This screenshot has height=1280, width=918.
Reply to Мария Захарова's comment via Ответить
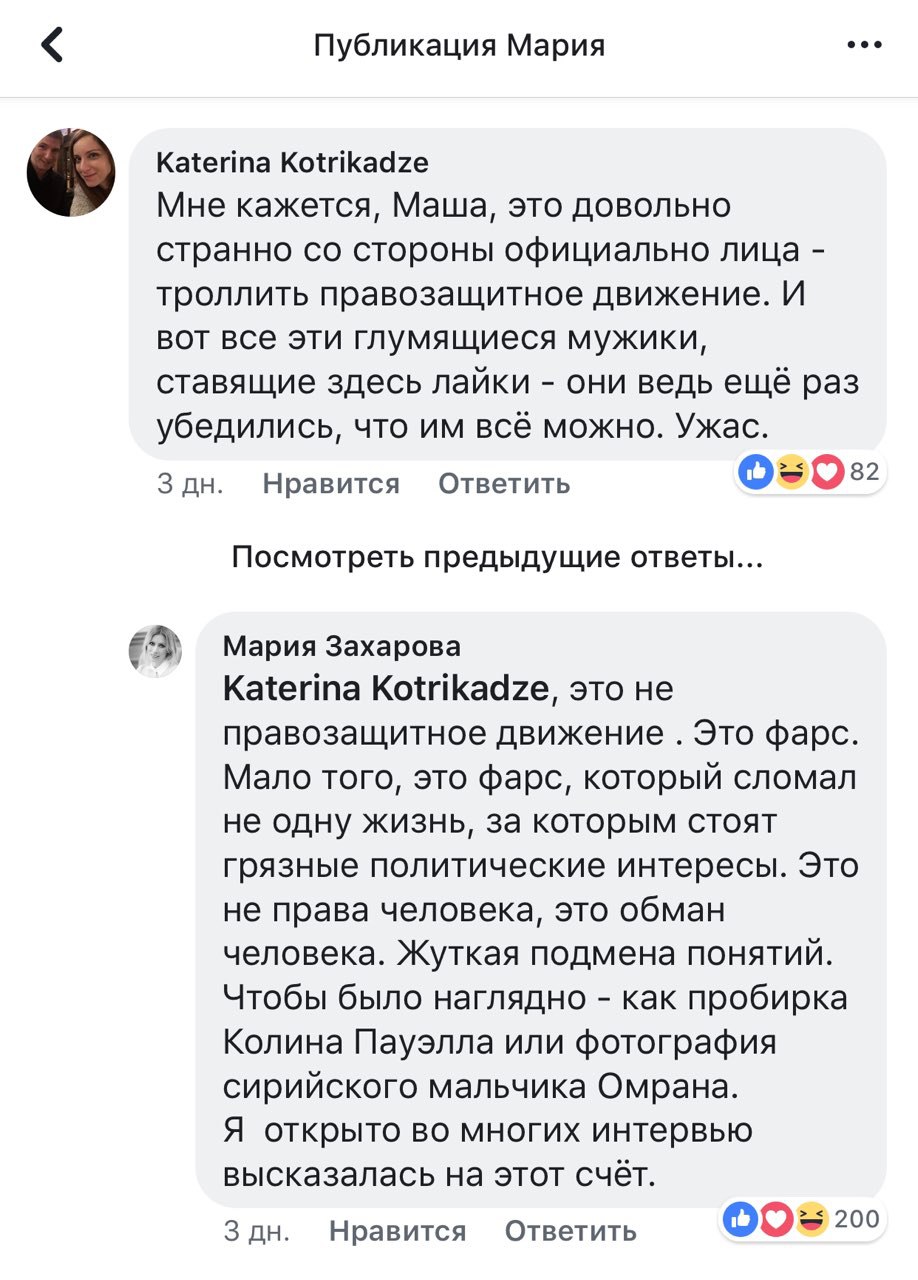pos(570,1230)
